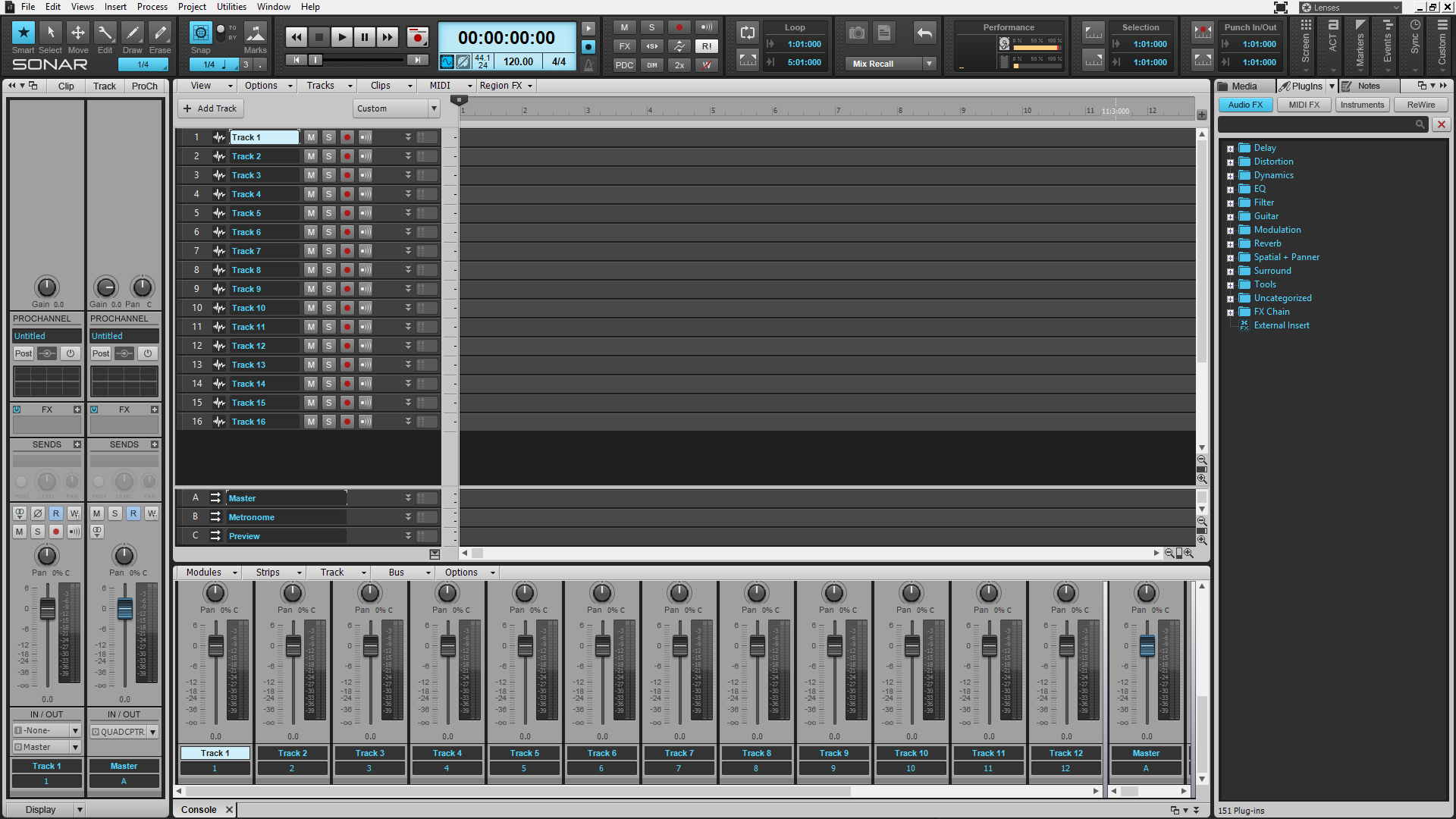This screenshot has height=819, width=1456.
Task: Expand the Reverb effects category
Action: [x=1230, y=243]
